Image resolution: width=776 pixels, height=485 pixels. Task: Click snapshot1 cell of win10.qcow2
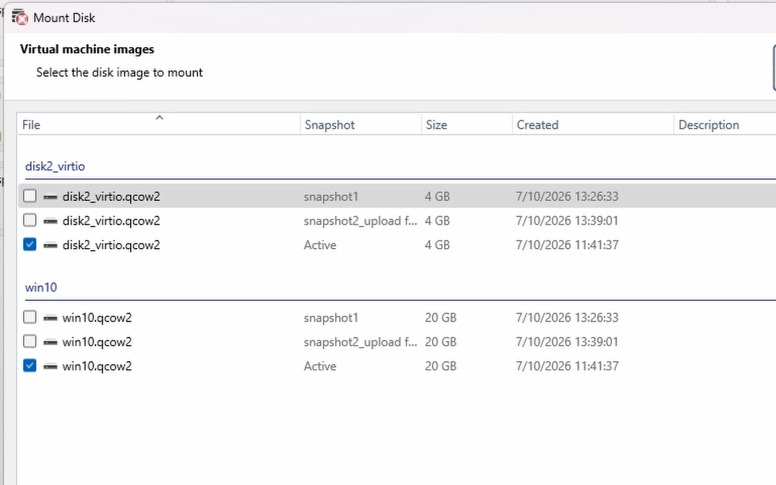coord(331,318)
